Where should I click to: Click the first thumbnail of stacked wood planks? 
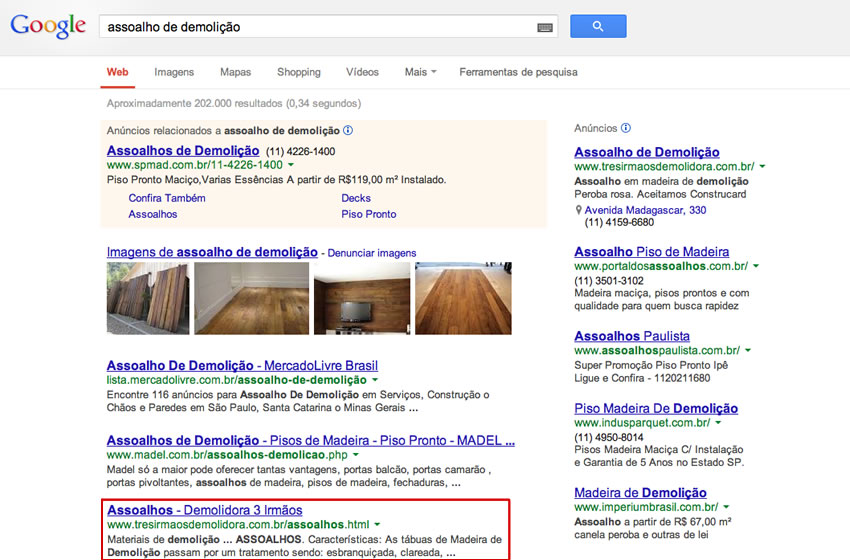[147, 298]
